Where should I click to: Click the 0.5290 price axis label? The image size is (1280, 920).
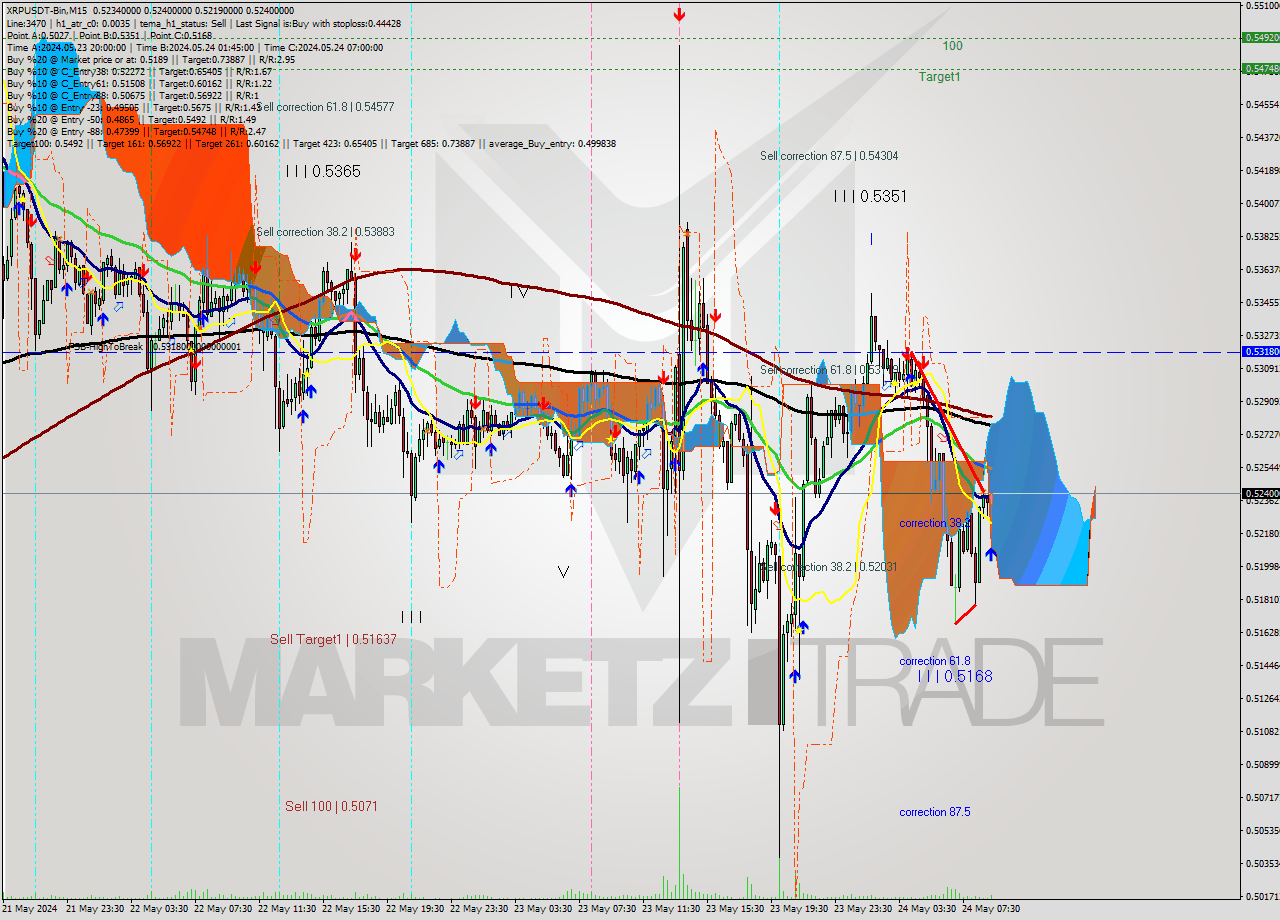tap(1262, 401)
